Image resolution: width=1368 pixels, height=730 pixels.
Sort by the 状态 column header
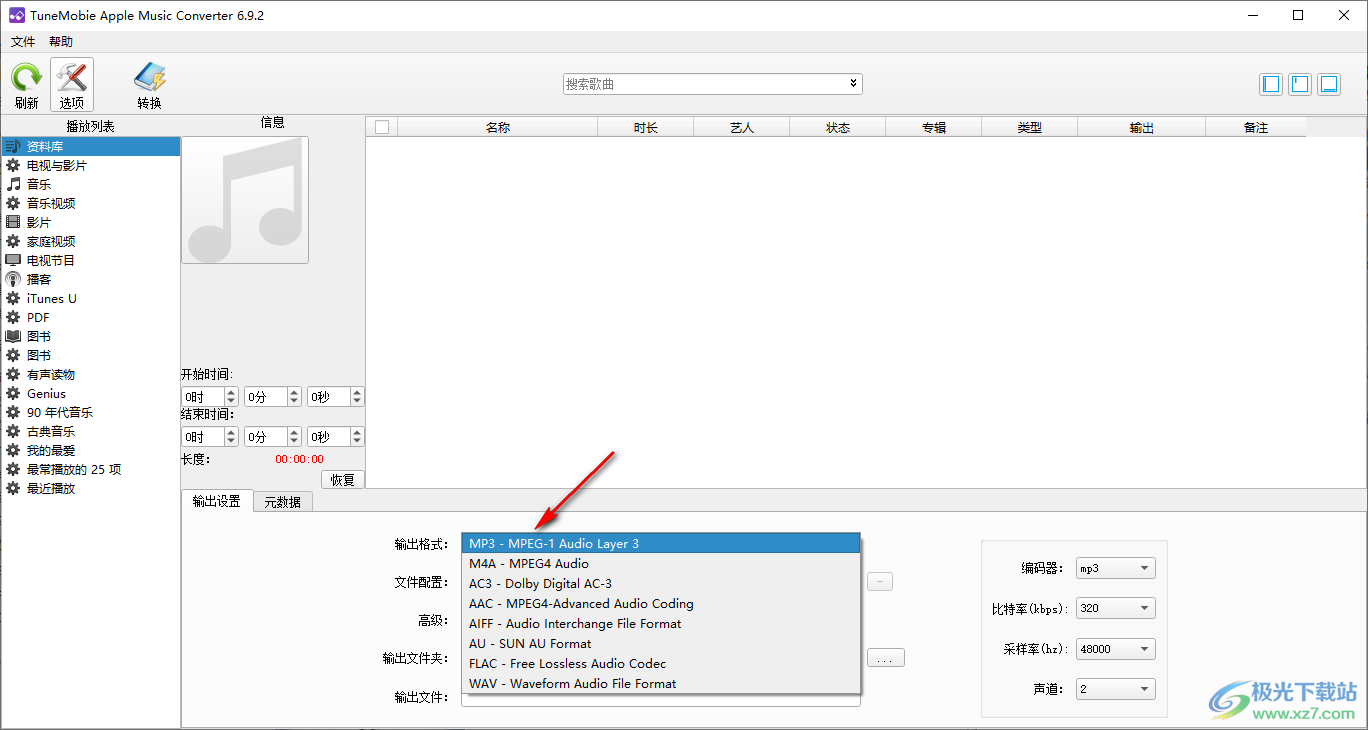838,127
